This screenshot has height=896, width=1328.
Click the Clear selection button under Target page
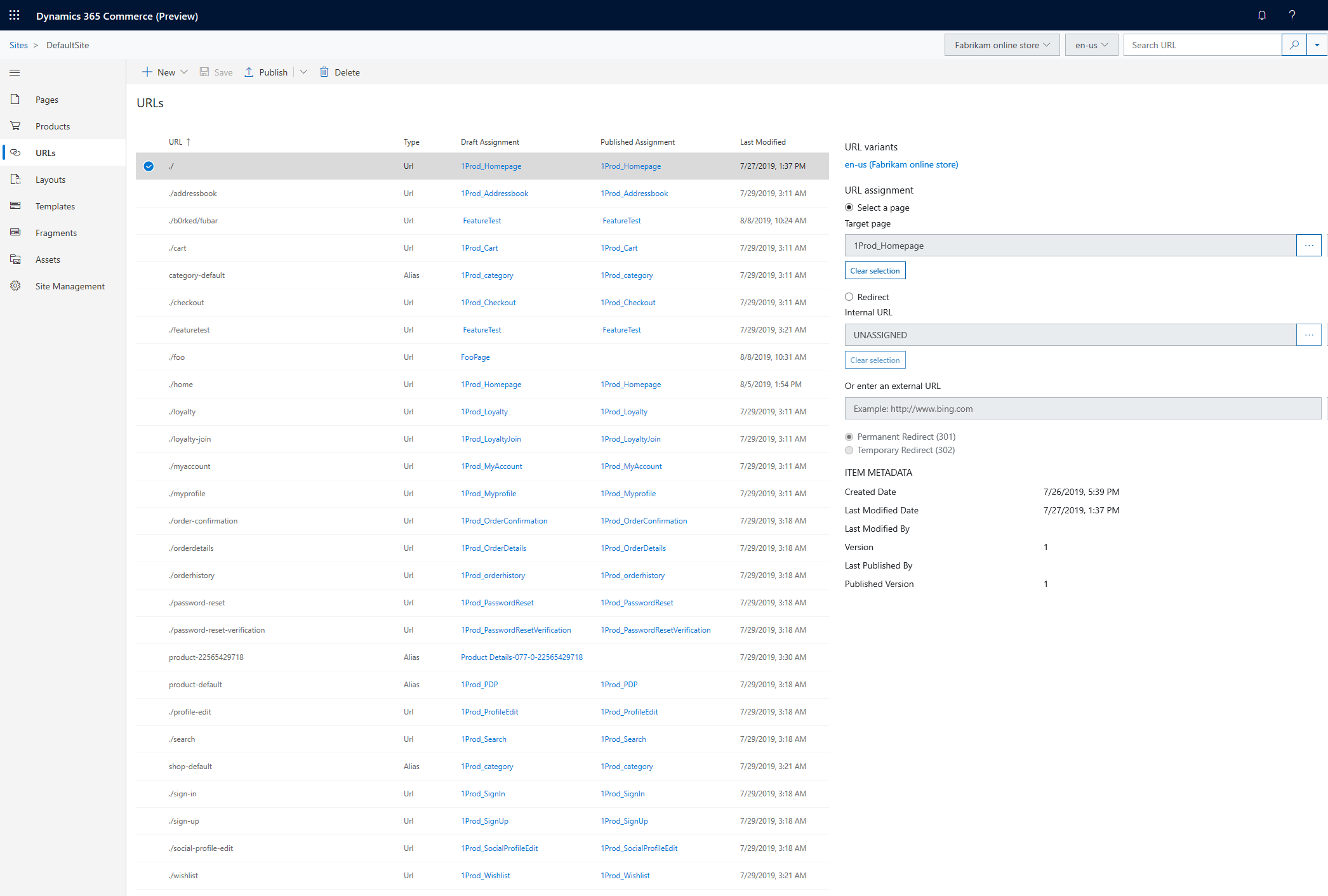(x=874, y=270)
